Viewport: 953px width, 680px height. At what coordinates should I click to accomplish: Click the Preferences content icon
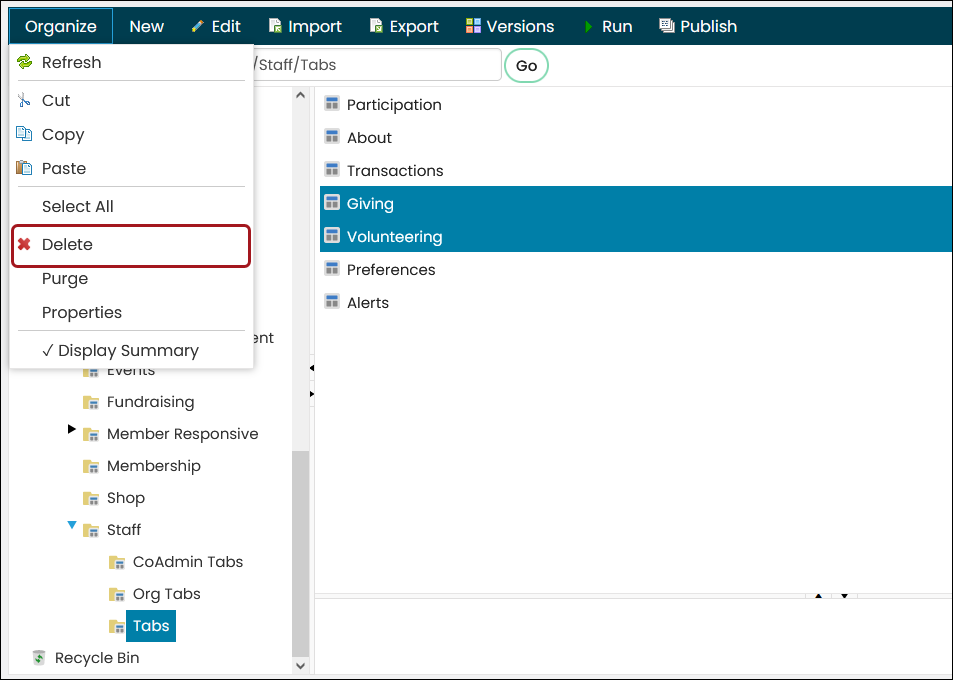click(x=332, y=268)
